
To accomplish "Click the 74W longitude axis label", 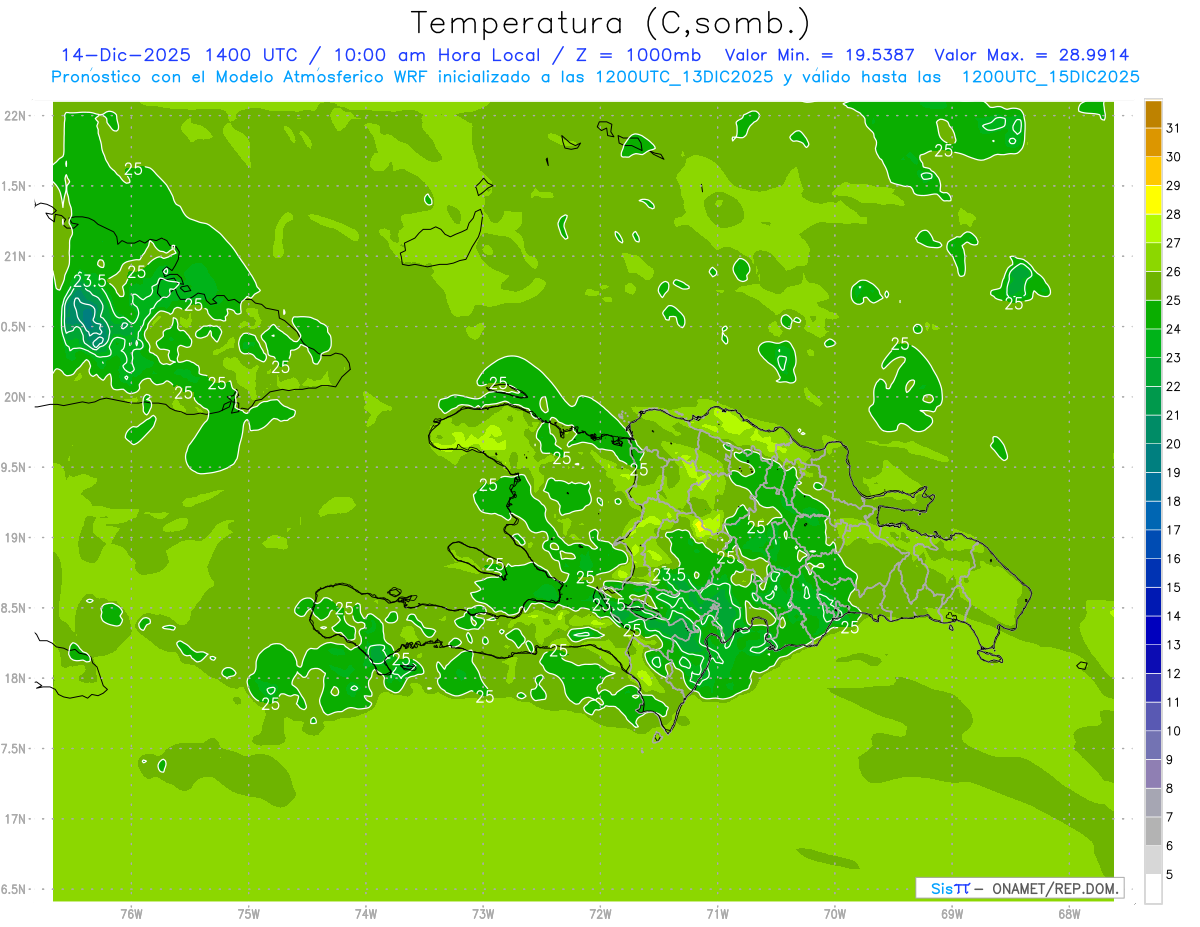I will click(365, 914).
